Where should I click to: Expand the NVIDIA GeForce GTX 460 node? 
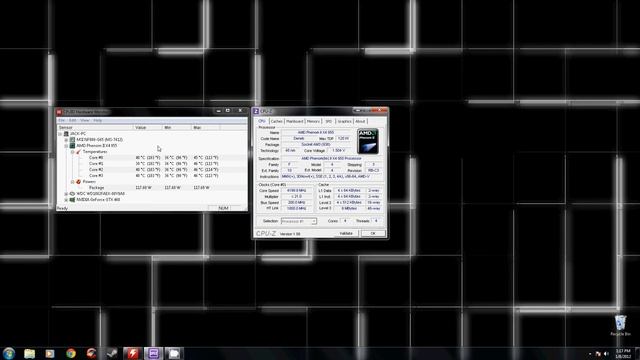coord(66,200)
